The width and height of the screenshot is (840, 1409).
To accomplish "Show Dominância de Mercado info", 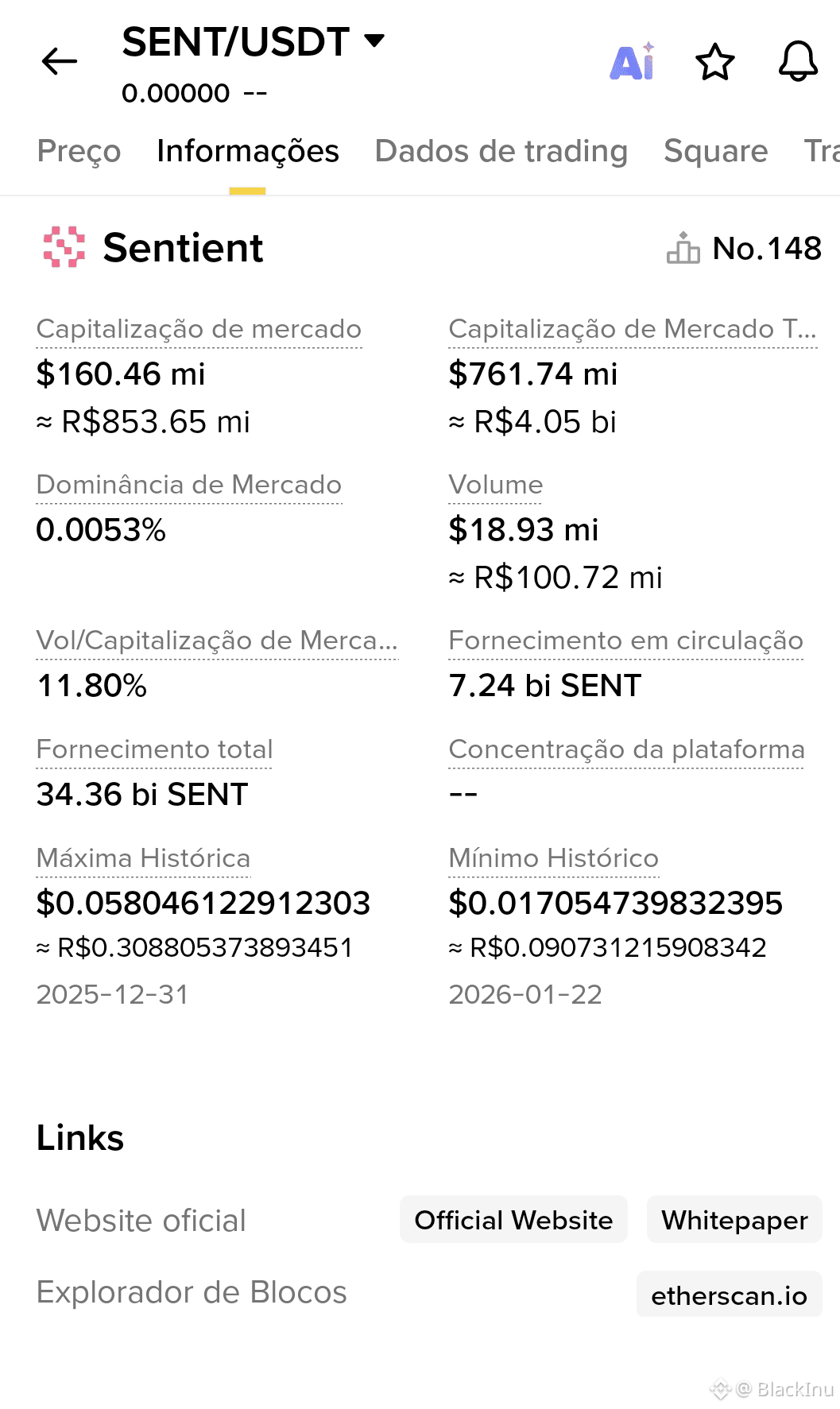I will click(189, 485).
